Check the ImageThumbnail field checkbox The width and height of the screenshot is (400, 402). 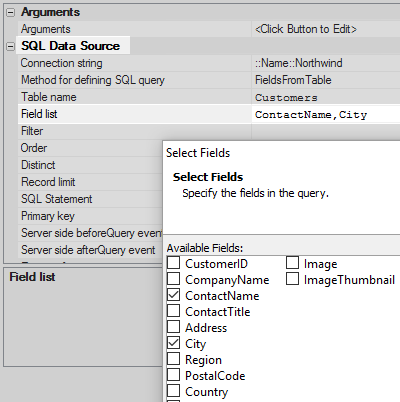click(x=292, y=279)
